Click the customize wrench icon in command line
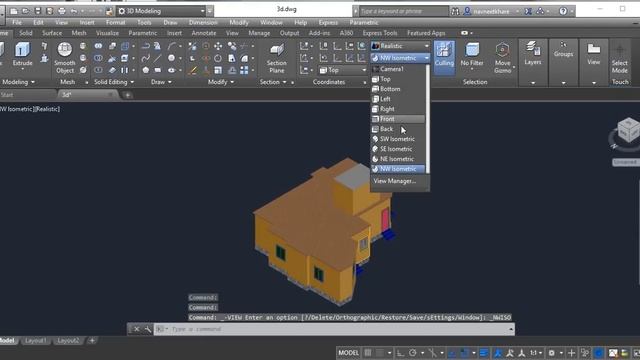 tap(147, 329)
